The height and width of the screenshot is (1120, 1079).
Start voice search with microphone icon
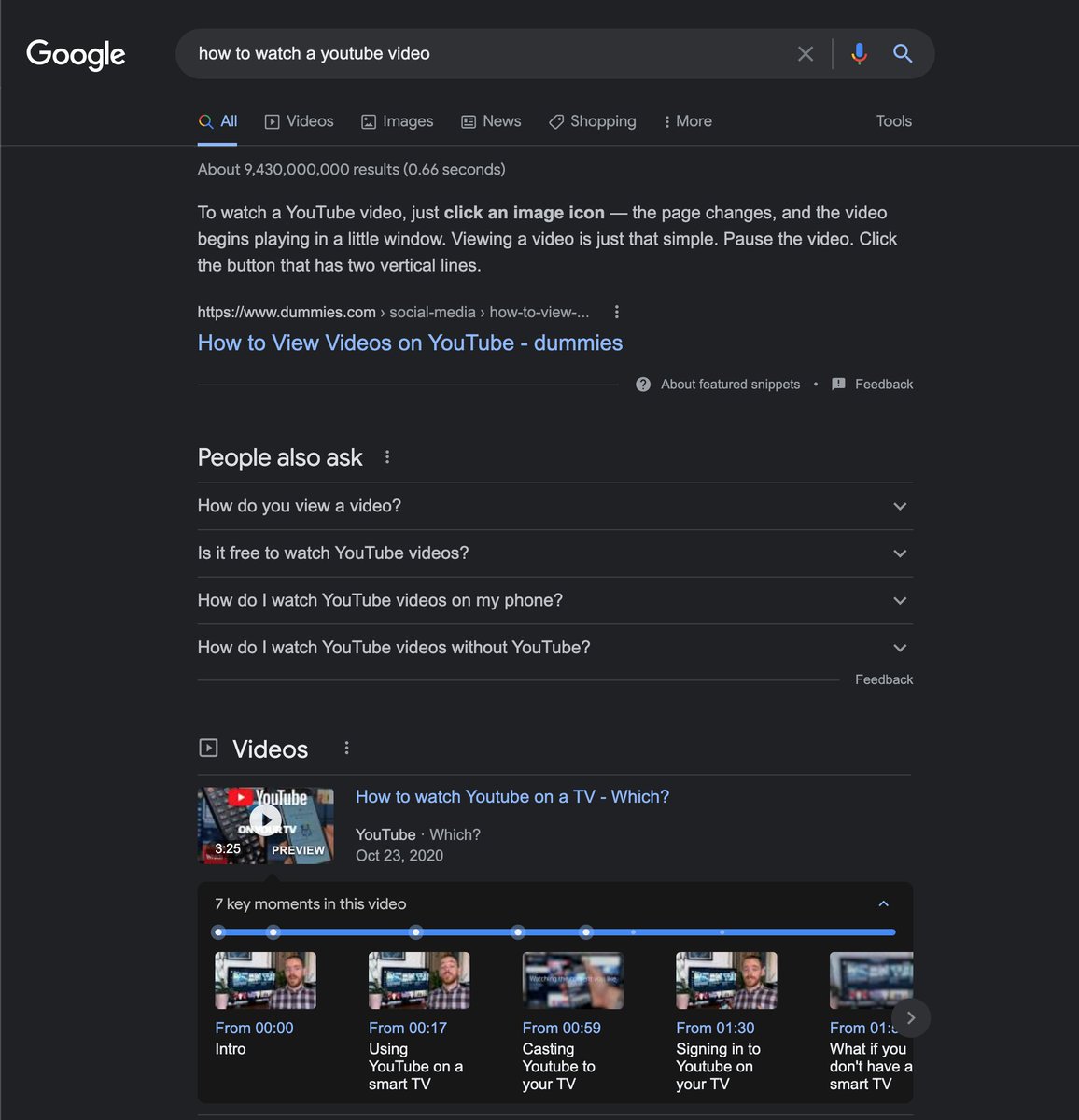(x=859, y=54)
